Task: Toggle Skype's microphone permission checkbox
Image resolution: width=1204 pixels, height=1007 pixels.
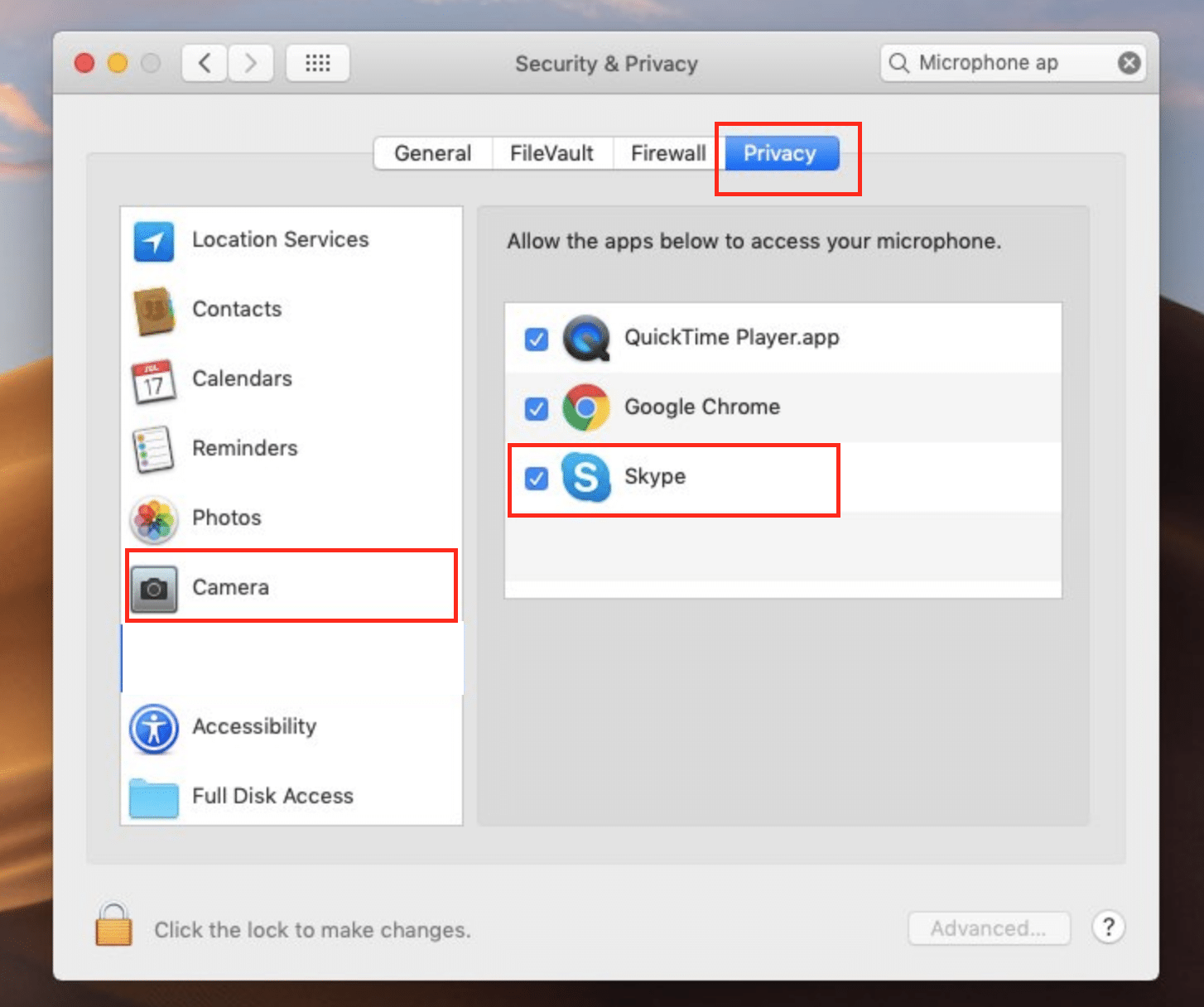Action: (537, 479)
